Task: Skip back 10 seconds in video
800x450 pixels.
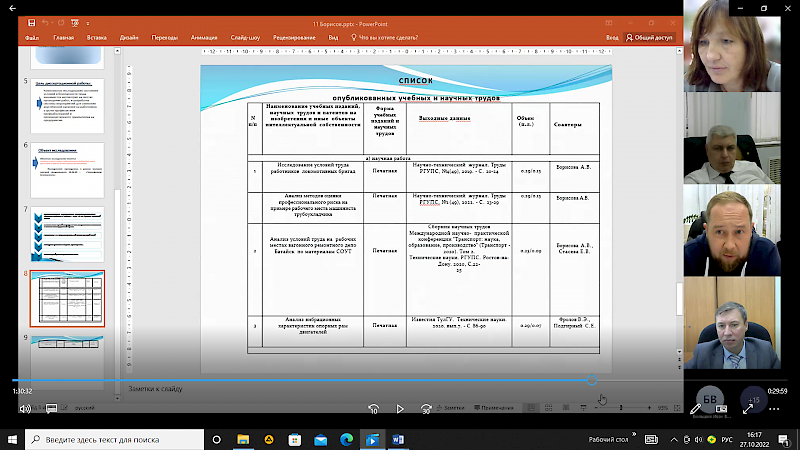Action: [373, 408]
